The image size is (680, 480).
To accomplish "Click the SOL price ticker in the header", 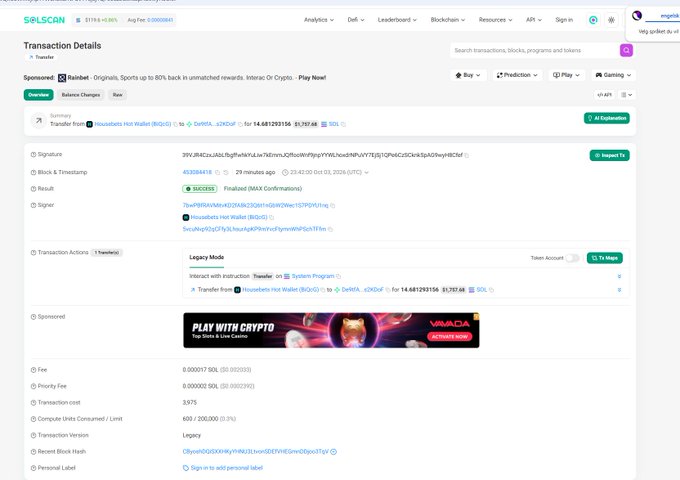I will (x=98, y=20).
